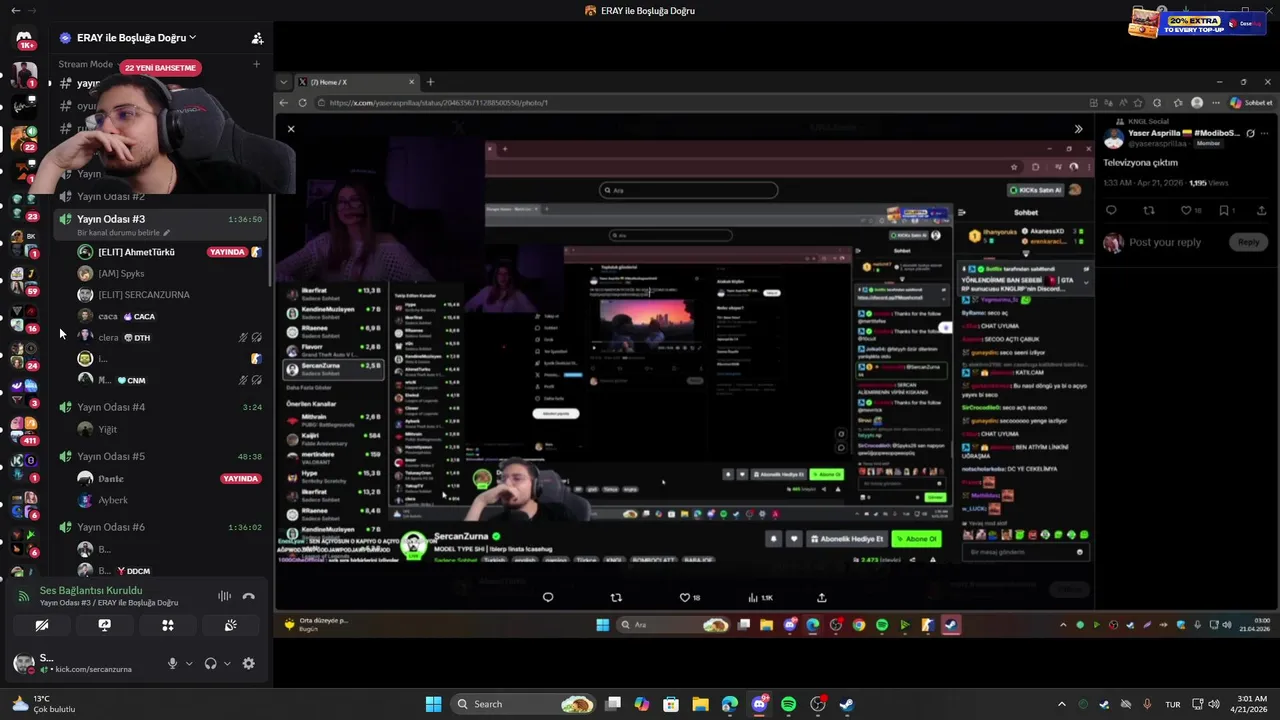1280x720 pixels.
Task: Select user Ayberk in Yayın Odası #5
Action: [113, 500]
